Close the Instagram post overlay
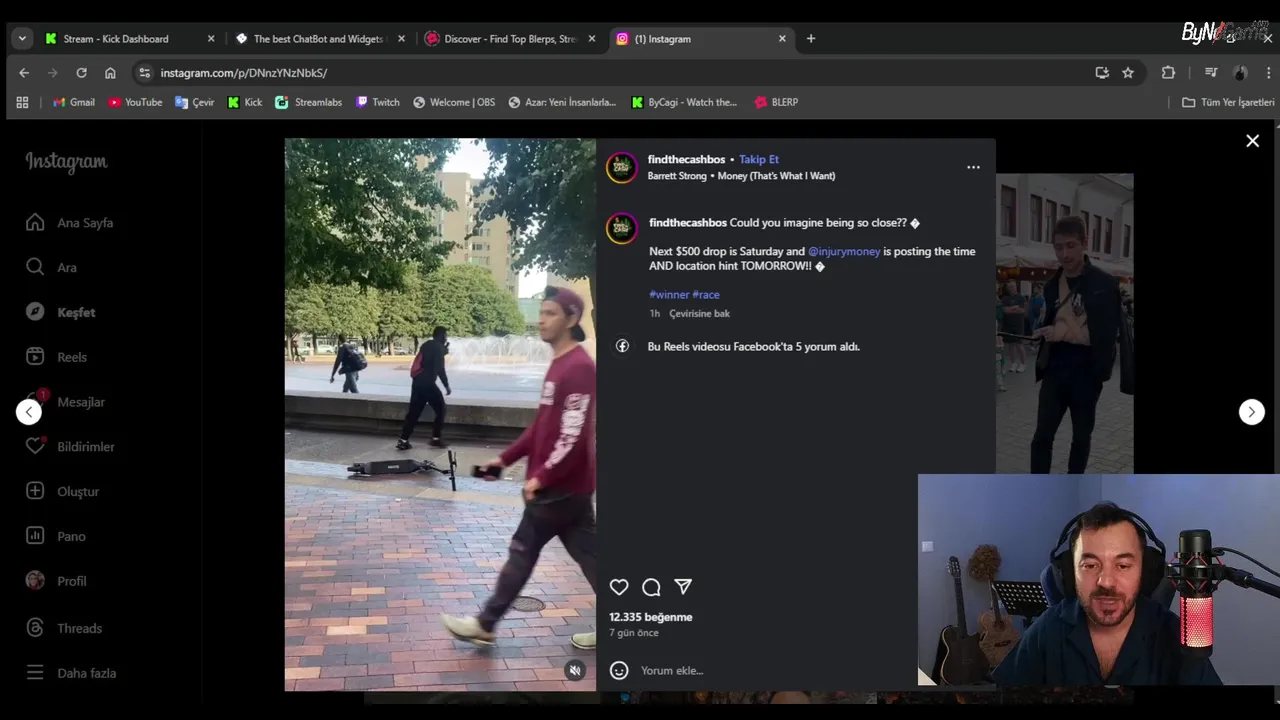This screenshot has width=1280, height=720. click(1252, 141)
